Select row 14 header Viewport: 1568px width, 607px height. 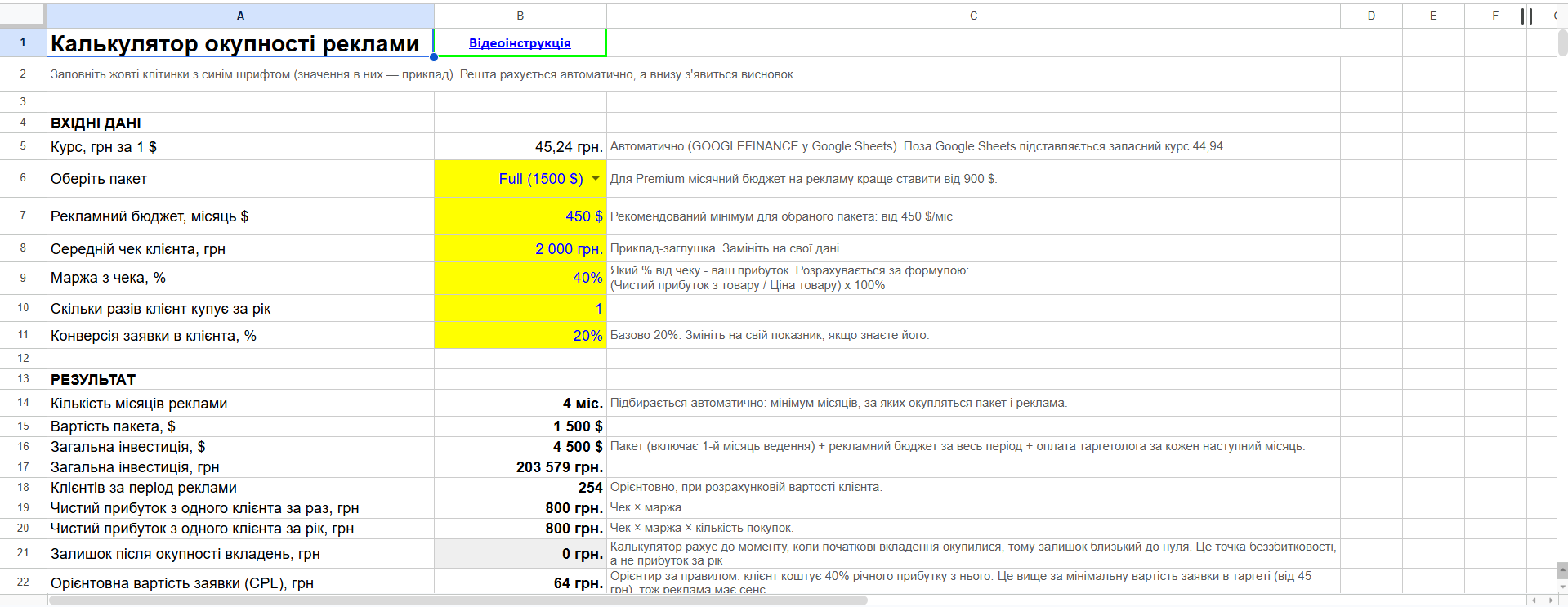tap(23, 403)
